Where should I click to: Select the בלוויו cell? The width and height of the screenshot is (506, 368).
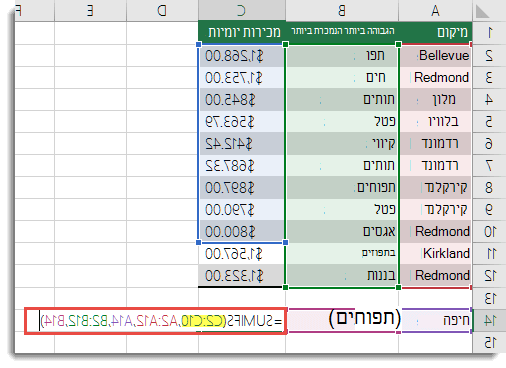click(435, 121)
